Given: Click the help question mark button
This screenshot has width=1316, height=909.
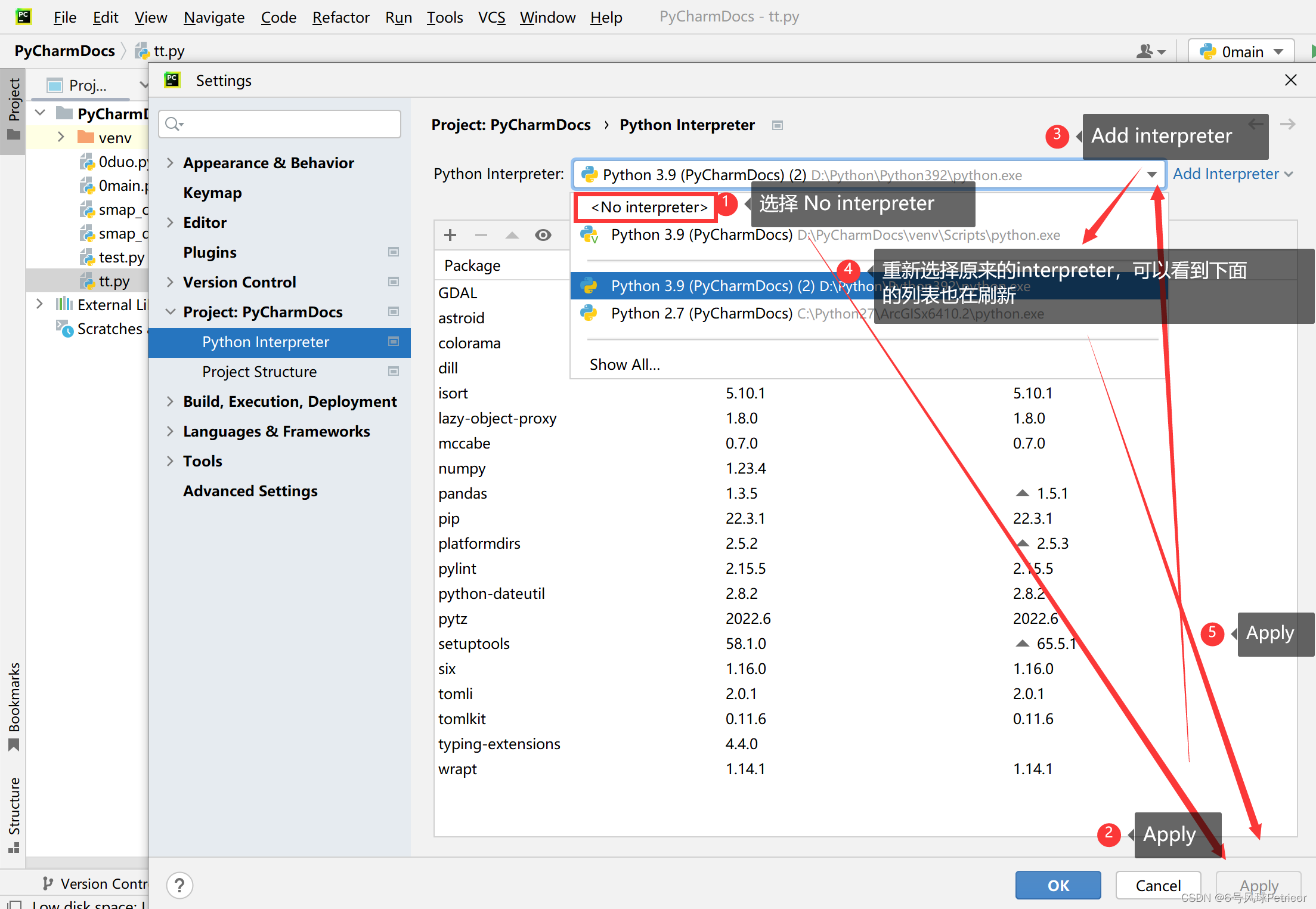Looking at the screenshot, I should [x=179, y=885].
